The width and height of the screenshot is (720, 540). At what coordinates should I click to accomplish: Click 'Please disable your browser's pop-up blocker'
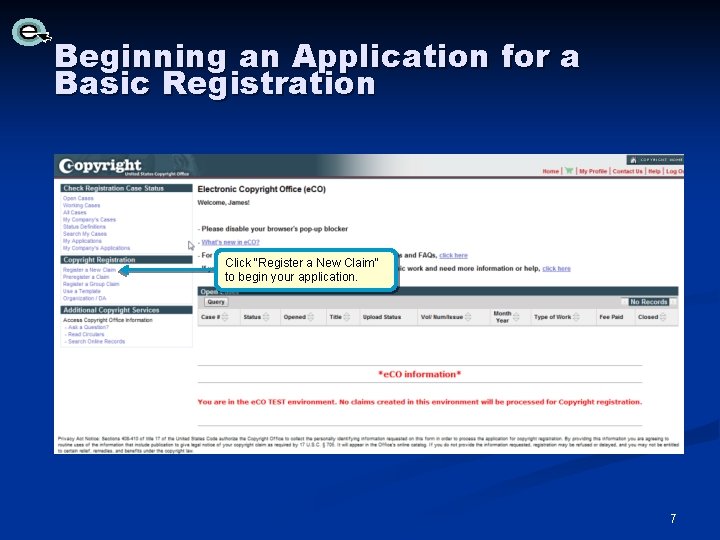[275, 229]
